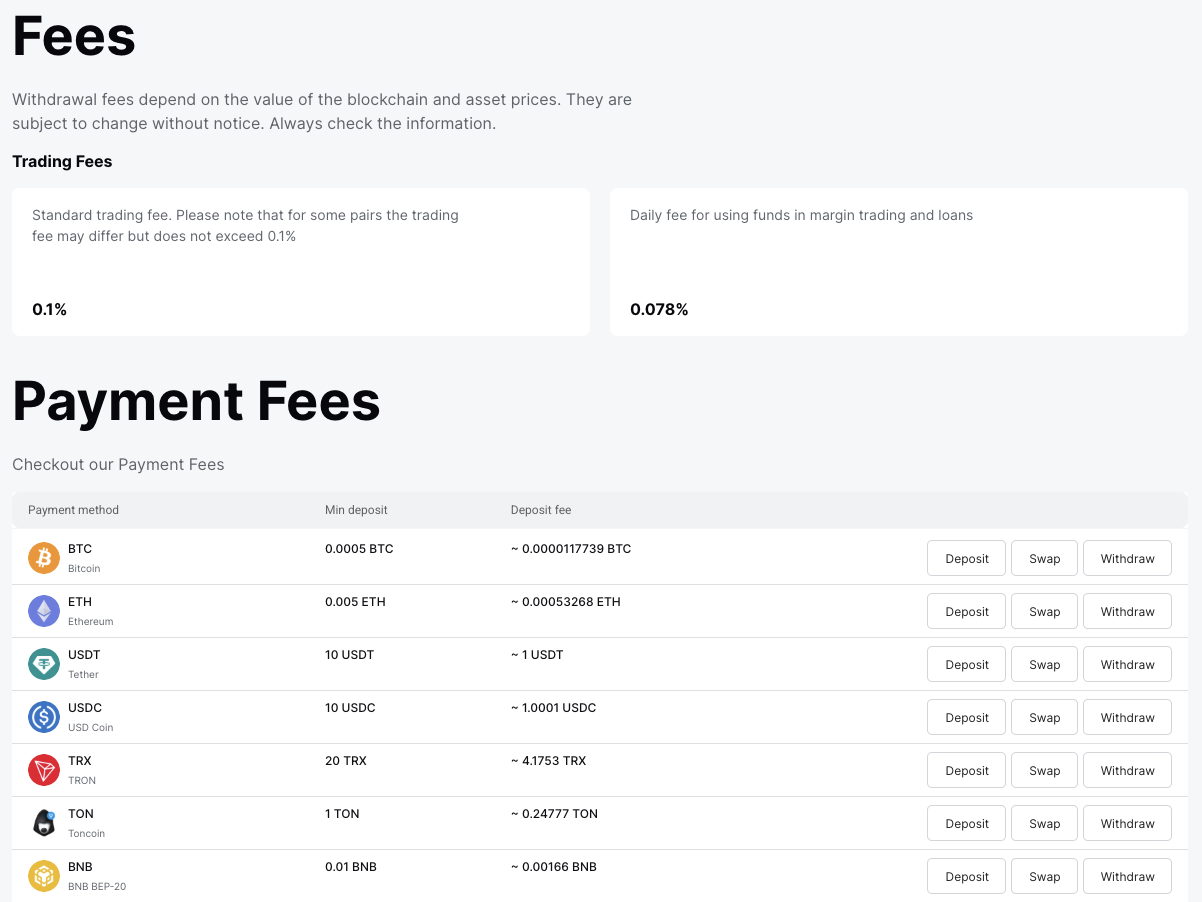The height and width of the screenshot is (902, 1202).
Task: Click the Deposit fee column header
Action: [541, 510]
